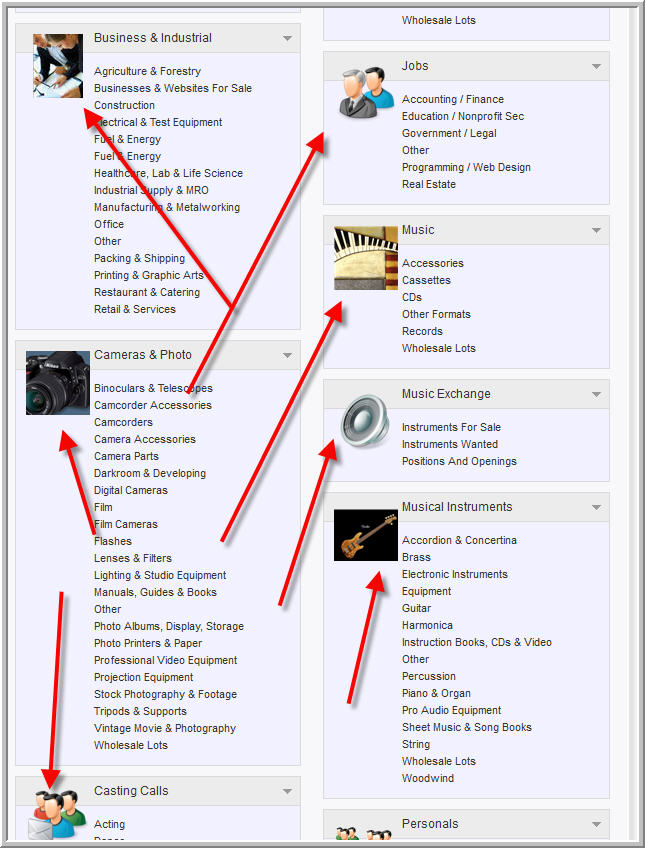Open Manufacturing & Metalworking link

[167, 207]
